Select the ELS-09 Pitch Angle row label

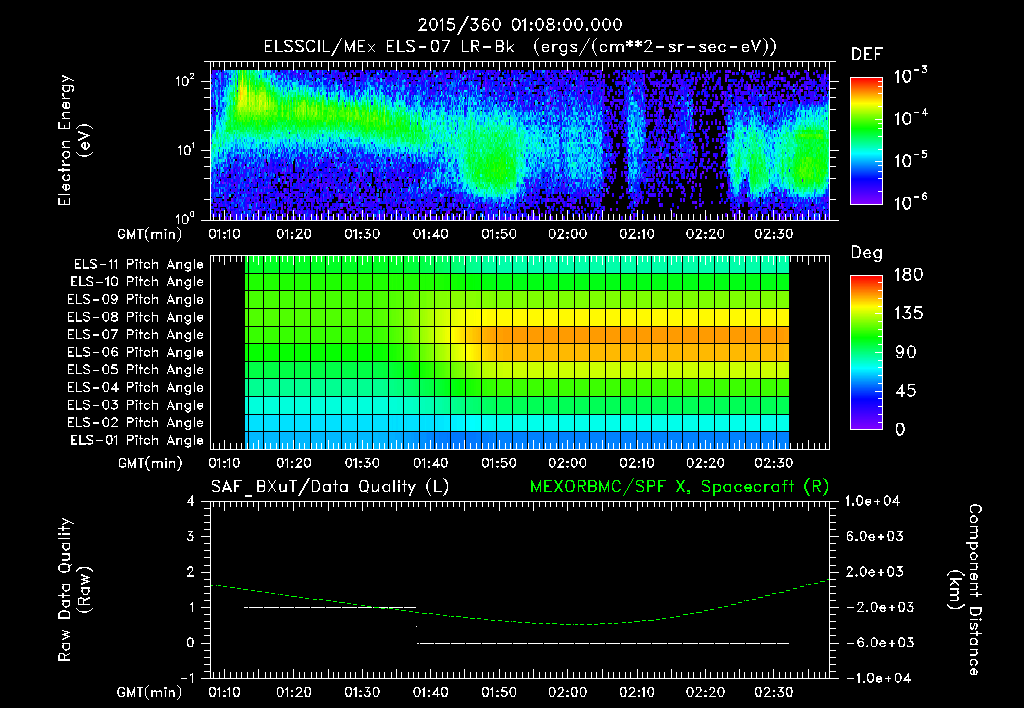click(136, 300)
